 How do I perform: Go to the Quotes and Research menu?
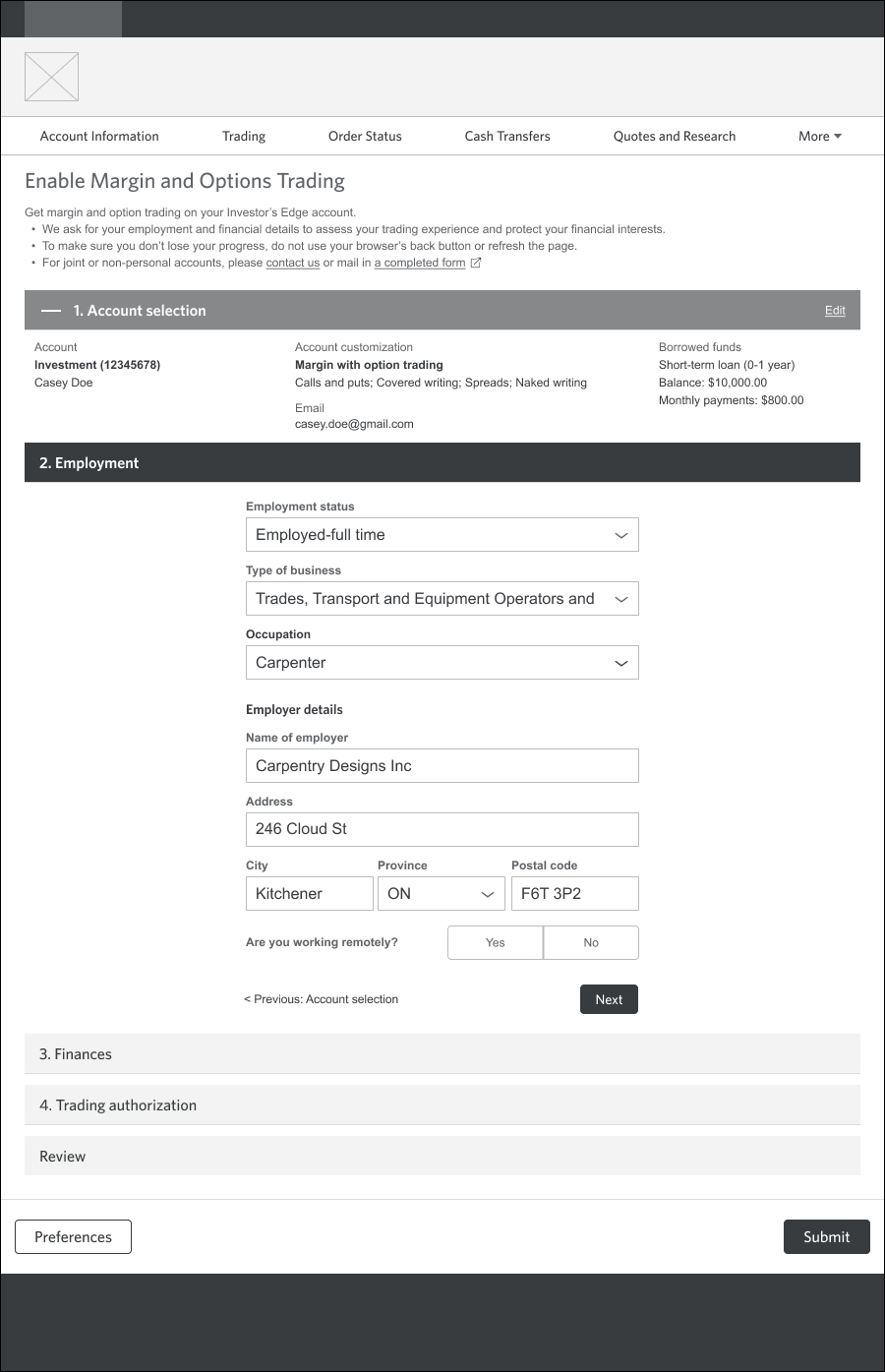pyautogui.click(x=675, y=136)
